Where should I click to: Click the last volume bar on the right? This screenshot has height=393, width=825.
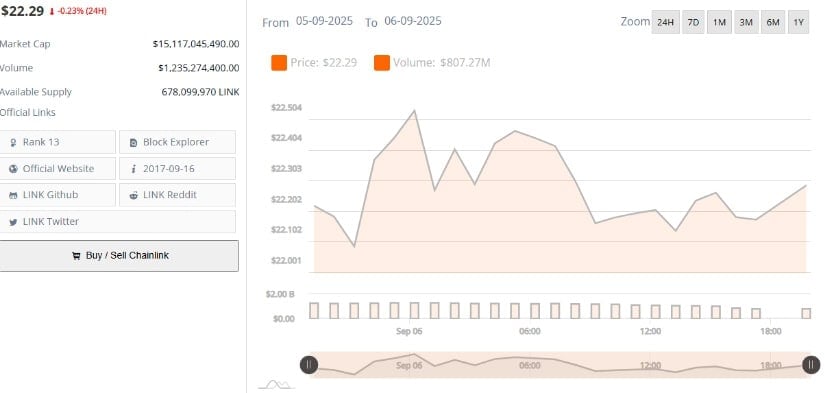[806, 314]
